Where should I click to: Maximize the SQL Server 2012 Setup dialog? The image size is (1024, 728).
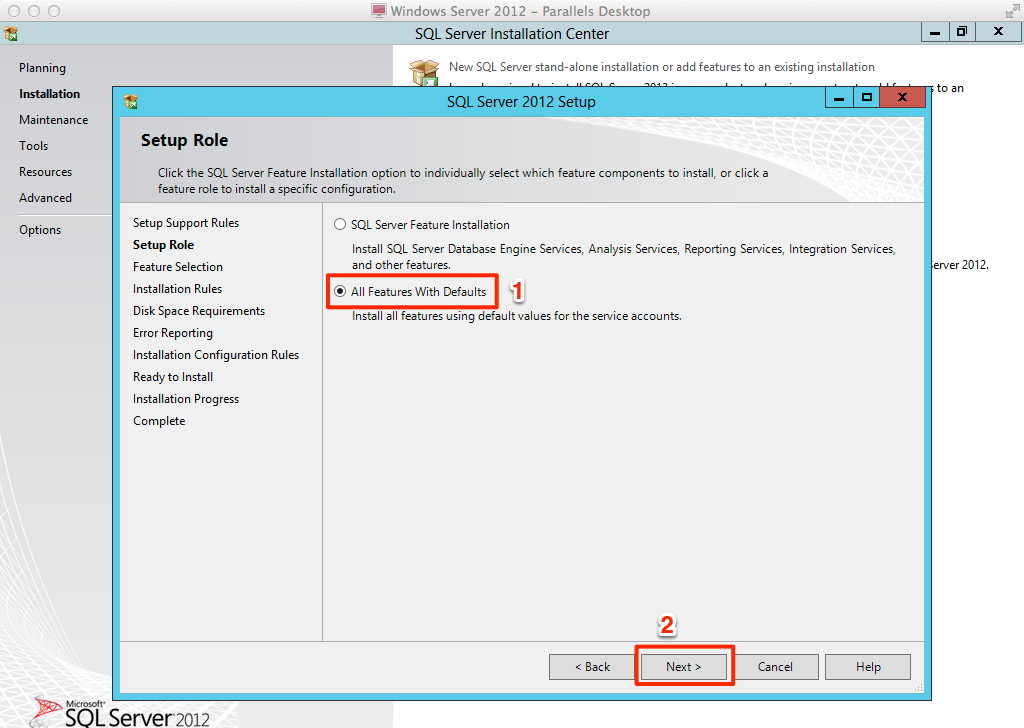867,97
